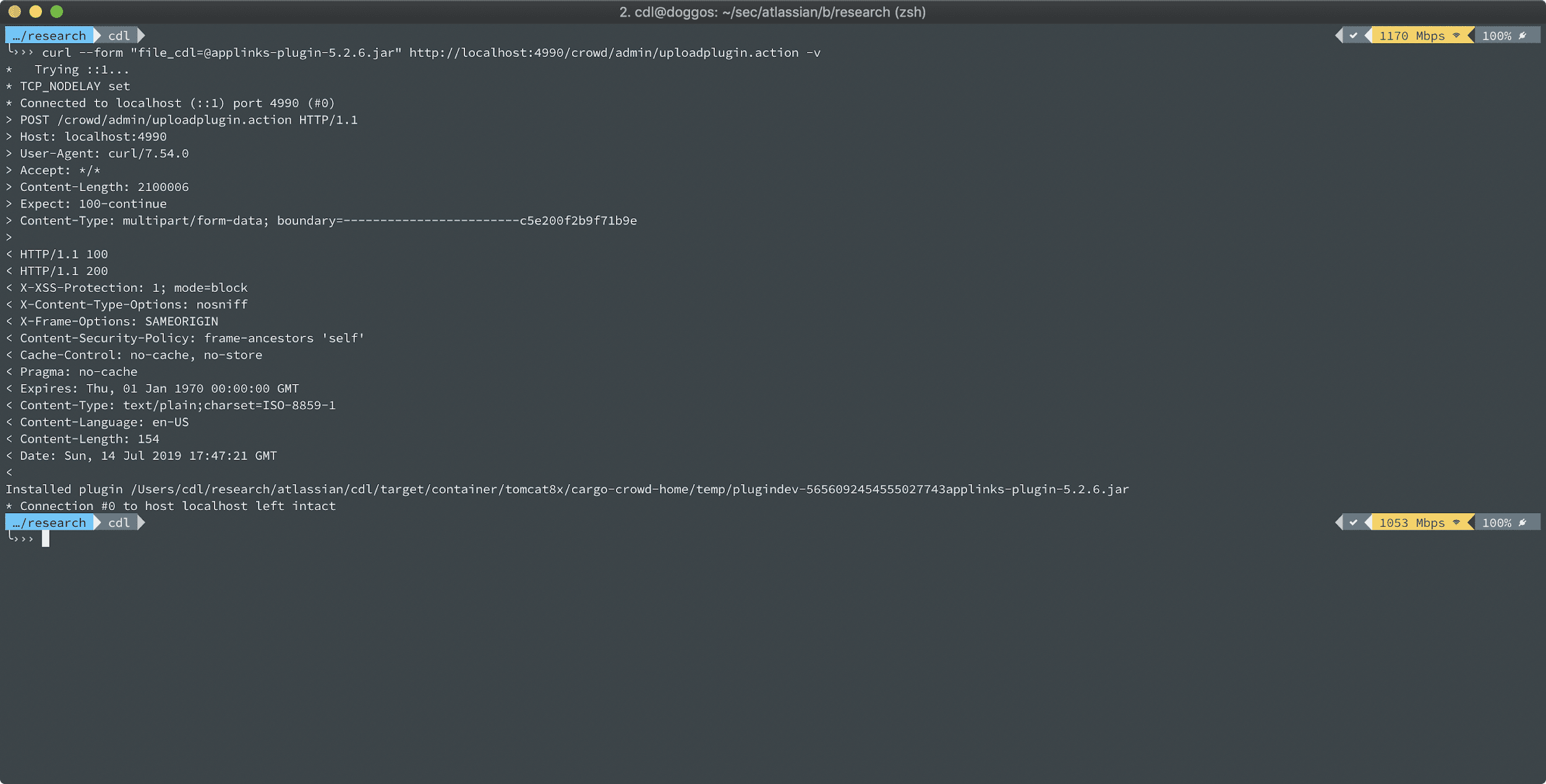Click the WiFi icon beside 1170 Mbps
Image resolution: width=1546 pixels, height=784 pixels.
pyautogui.click(x=1456, y=36)
